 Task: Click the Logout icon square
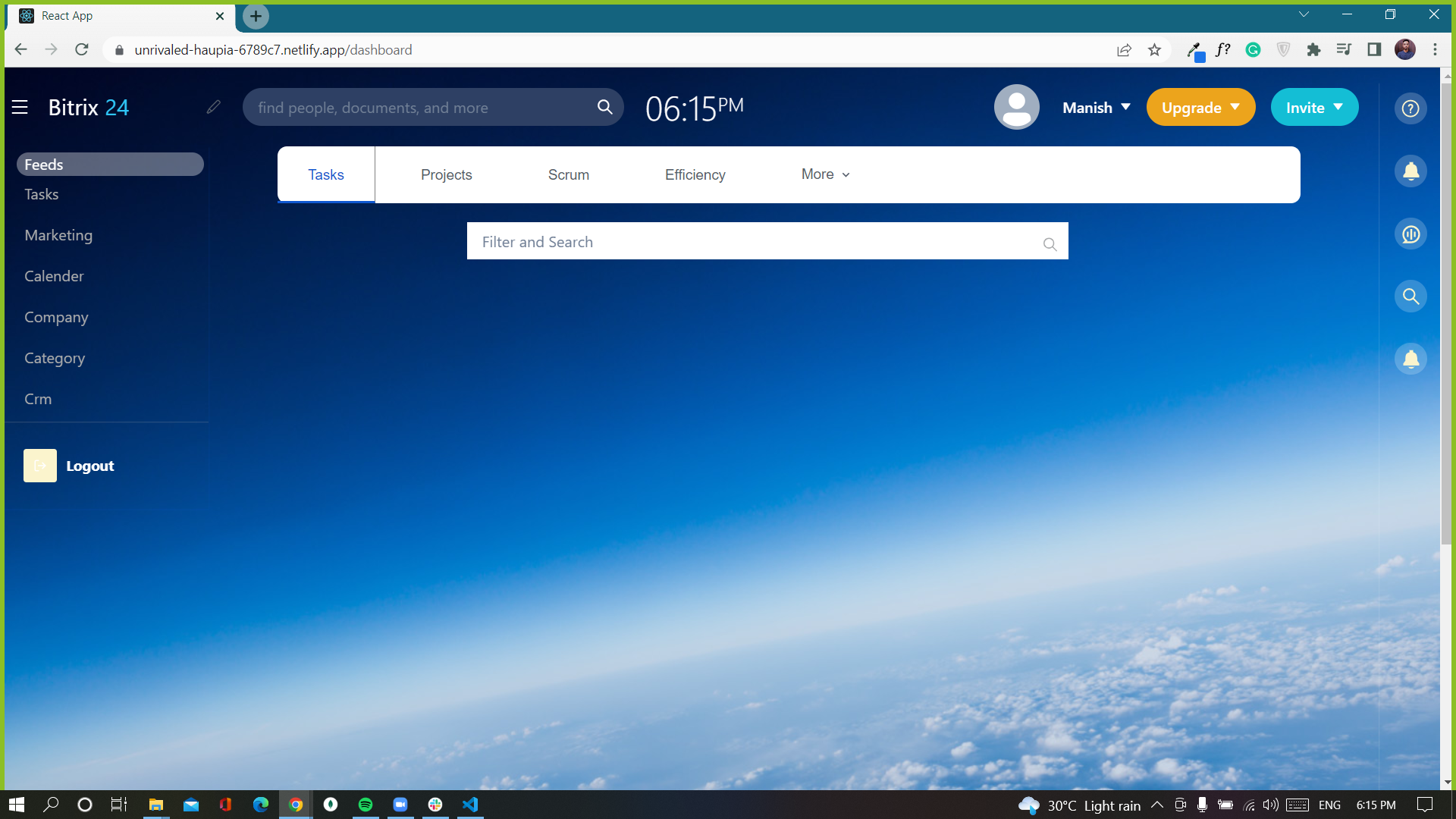40,466
